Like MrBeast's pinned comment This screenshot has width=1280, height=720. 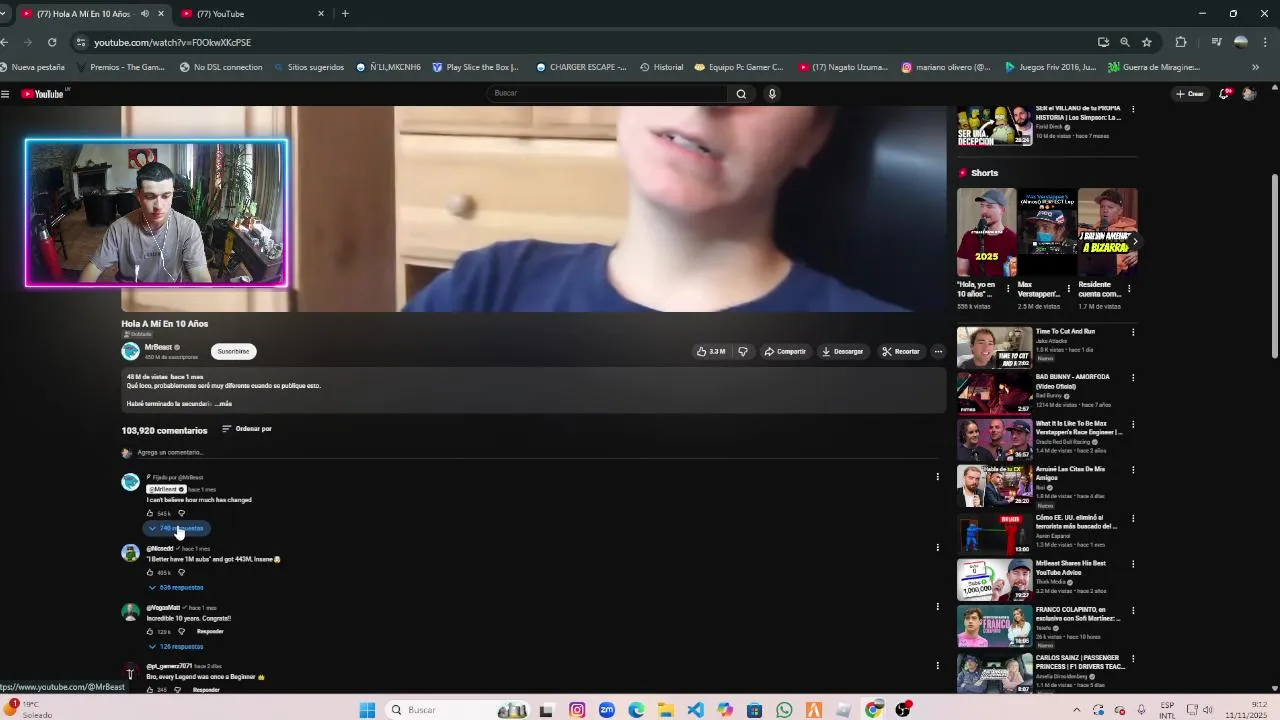[150, 514]
